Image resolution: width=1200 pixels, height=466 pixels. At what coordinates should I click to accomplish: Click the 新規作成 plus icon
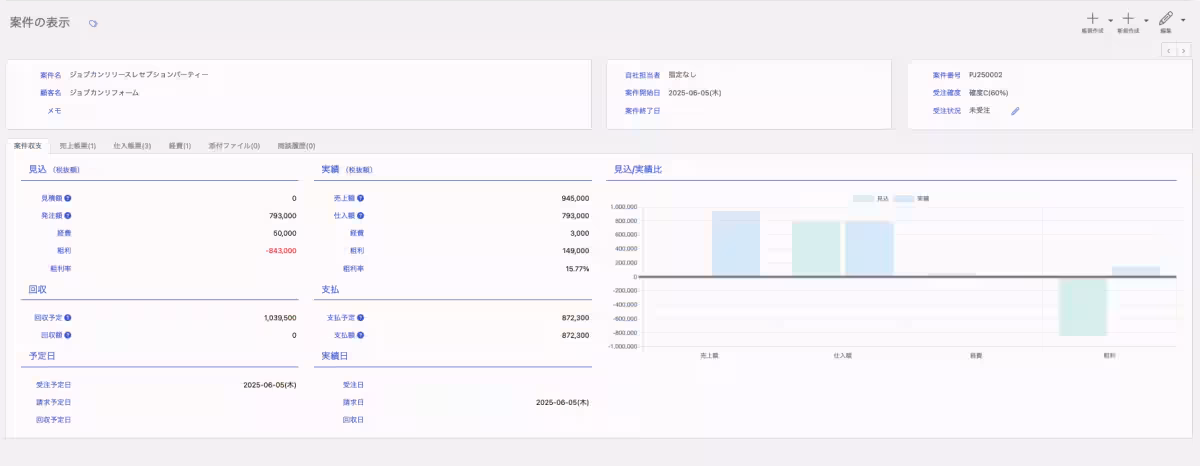click(x=1128, y=18)
